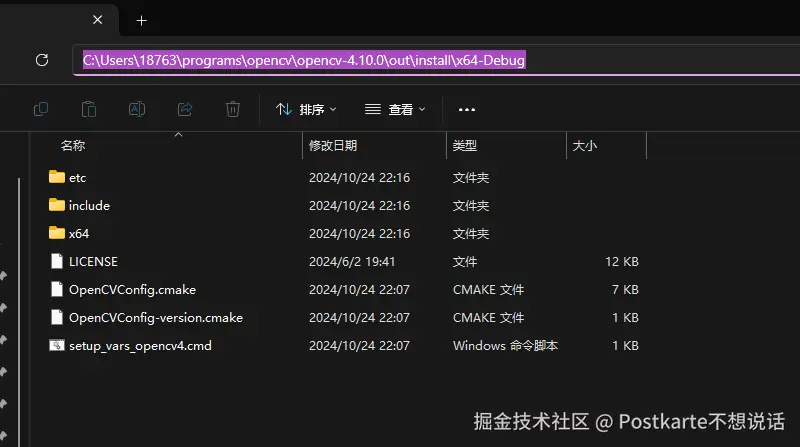Sort by the 名称 column header
The image size is (800, 447).
tap(73, 146)
